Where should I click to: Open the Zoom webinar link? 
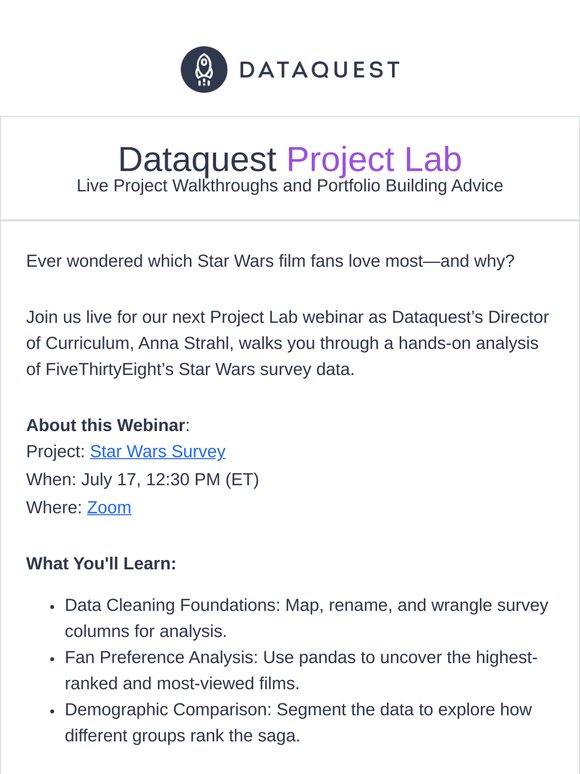click(109, 507)
